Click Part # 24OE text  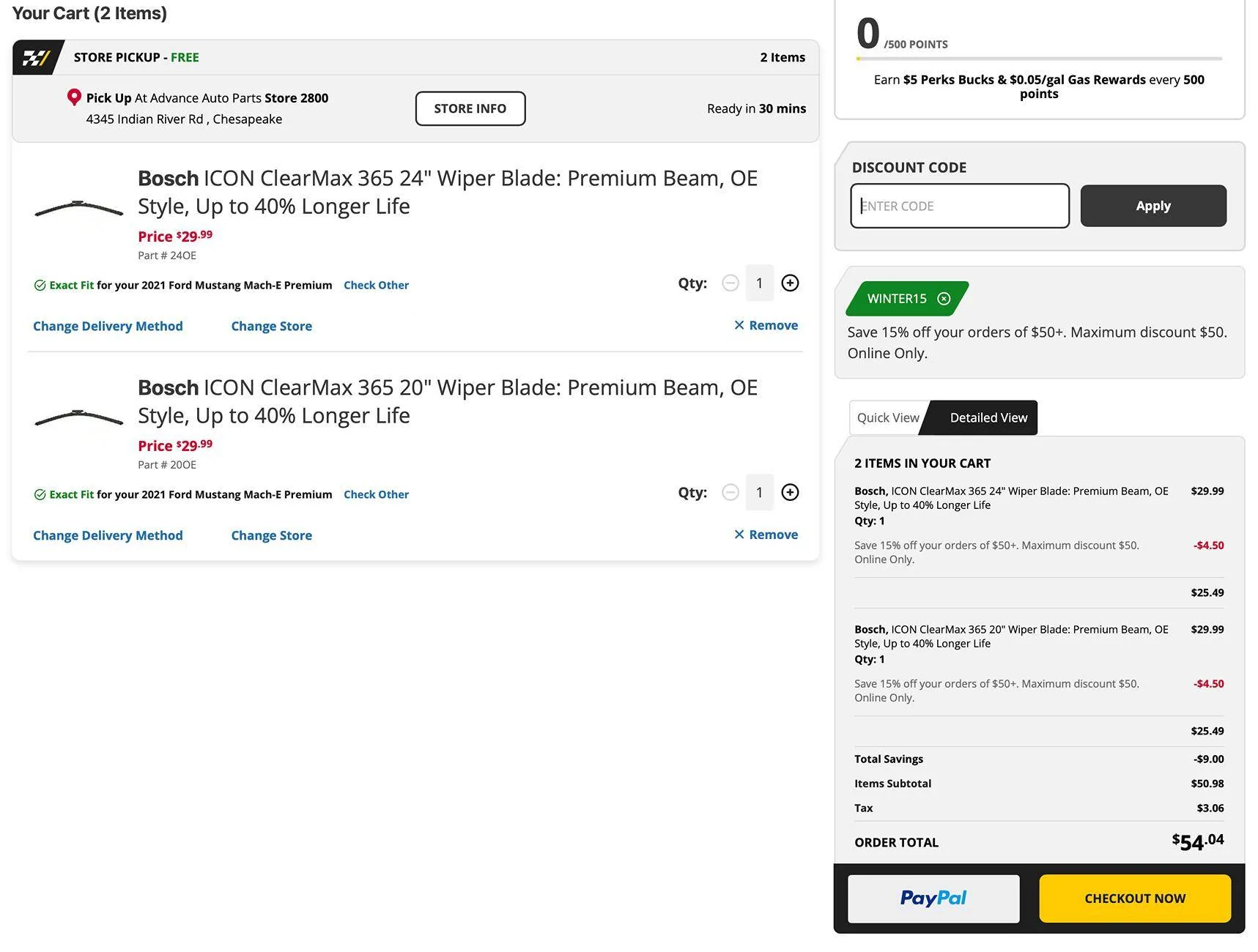tap(167, 256)
